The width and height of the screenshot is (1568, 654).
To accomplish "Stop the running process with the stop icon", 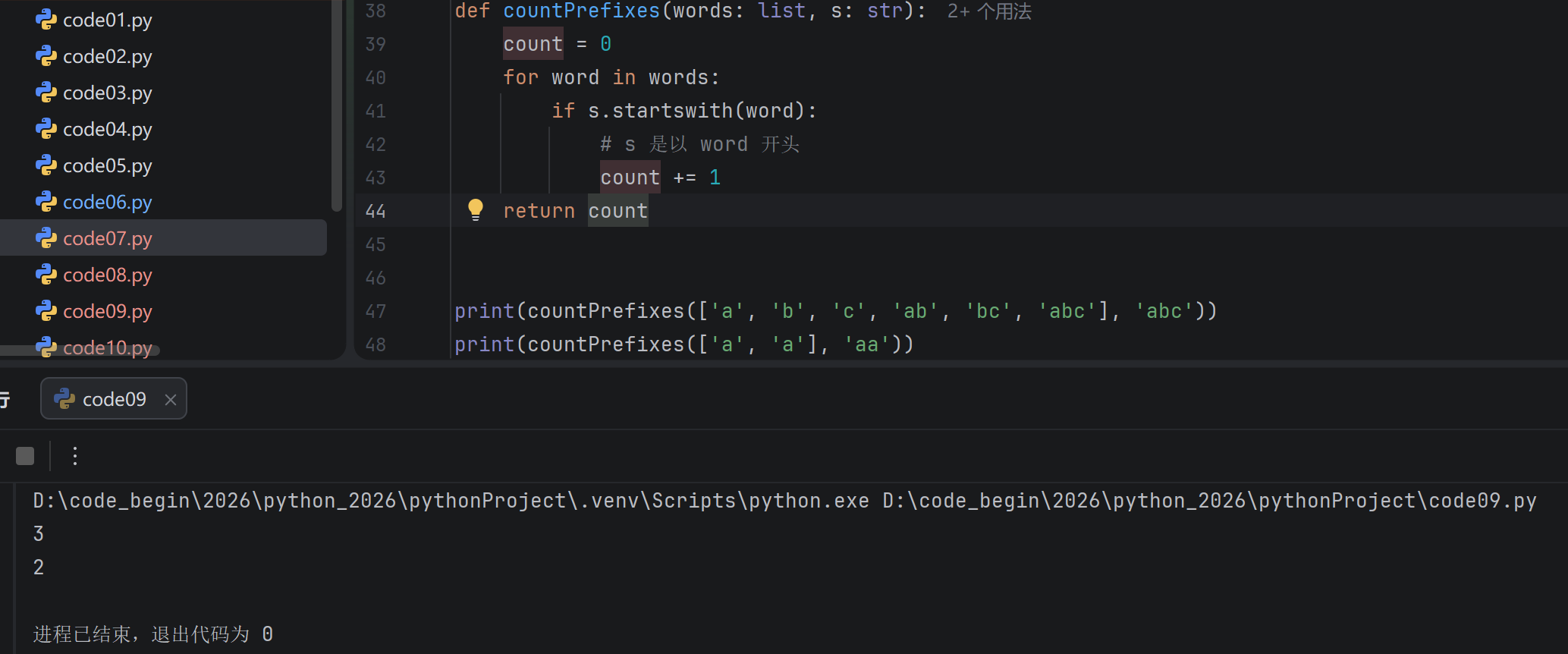I will click(x=25, y=456).
